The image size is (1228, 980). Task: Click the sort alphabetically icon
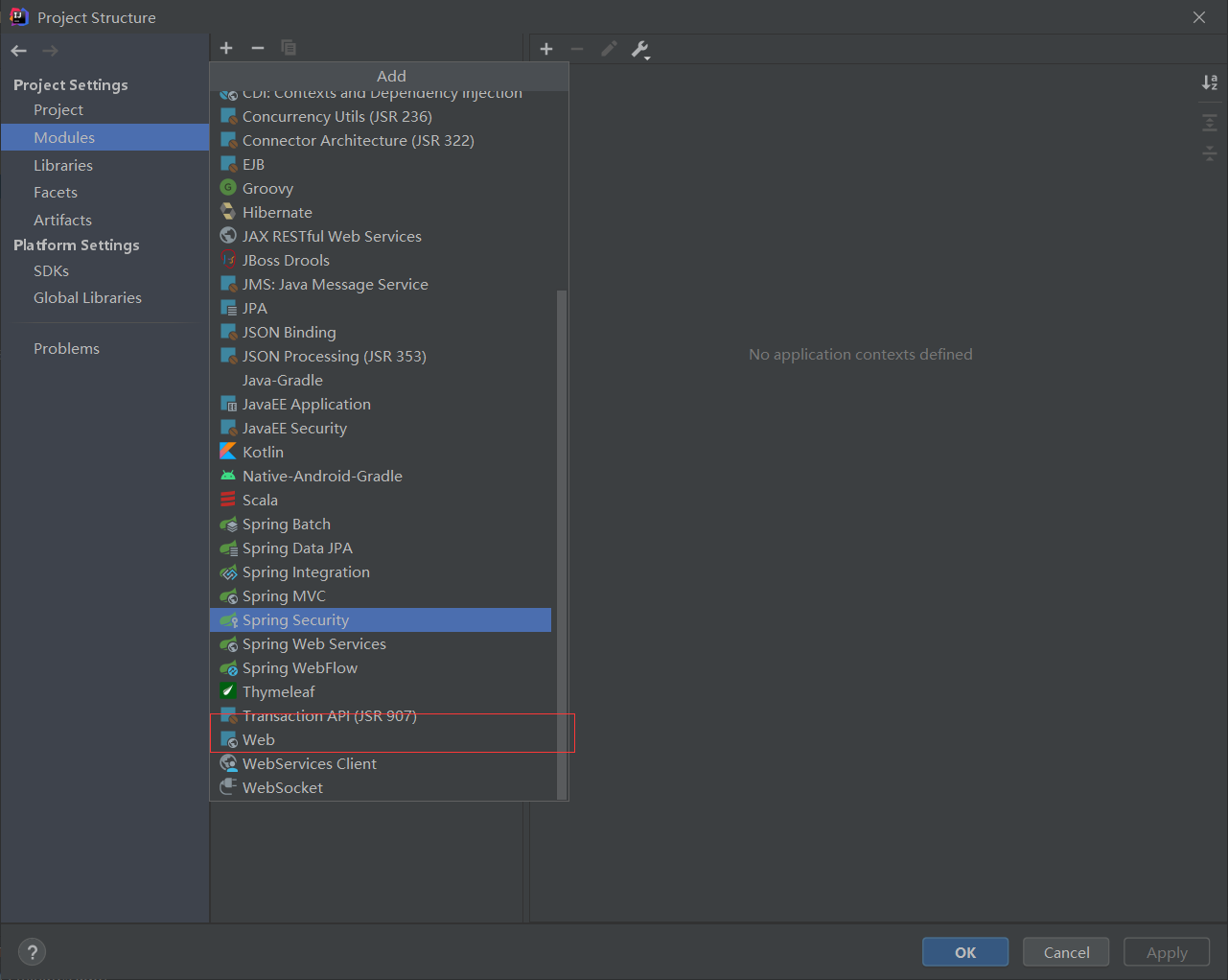(1210, 82)
